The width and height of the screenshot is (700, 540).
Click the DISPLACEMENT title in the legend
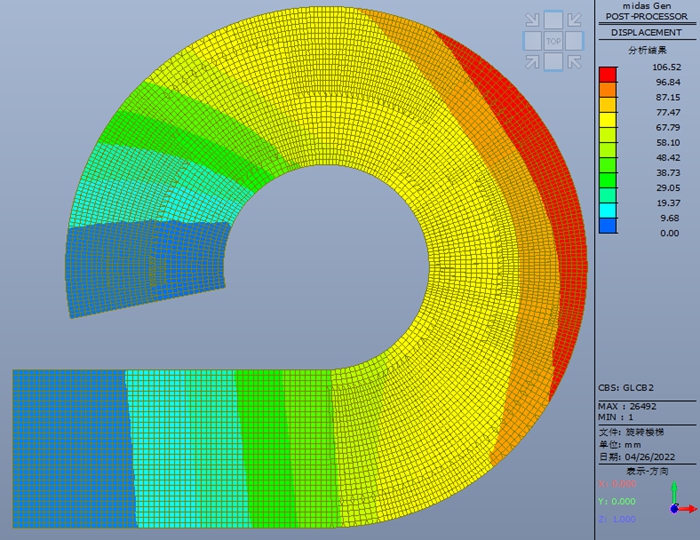coord(646,32)
